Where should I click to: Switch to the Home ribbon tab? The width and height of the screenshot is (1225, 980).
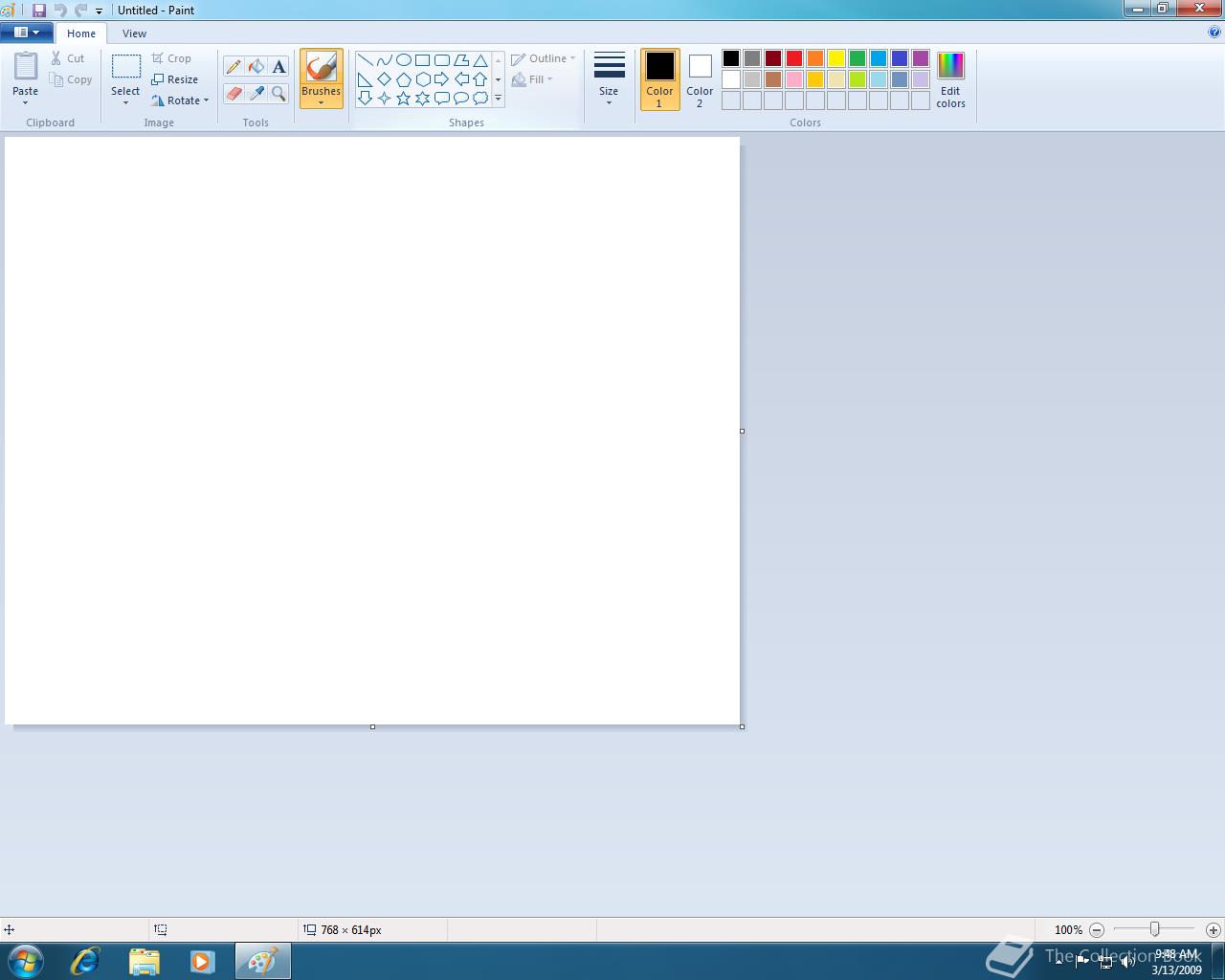(x=81, y=33)
